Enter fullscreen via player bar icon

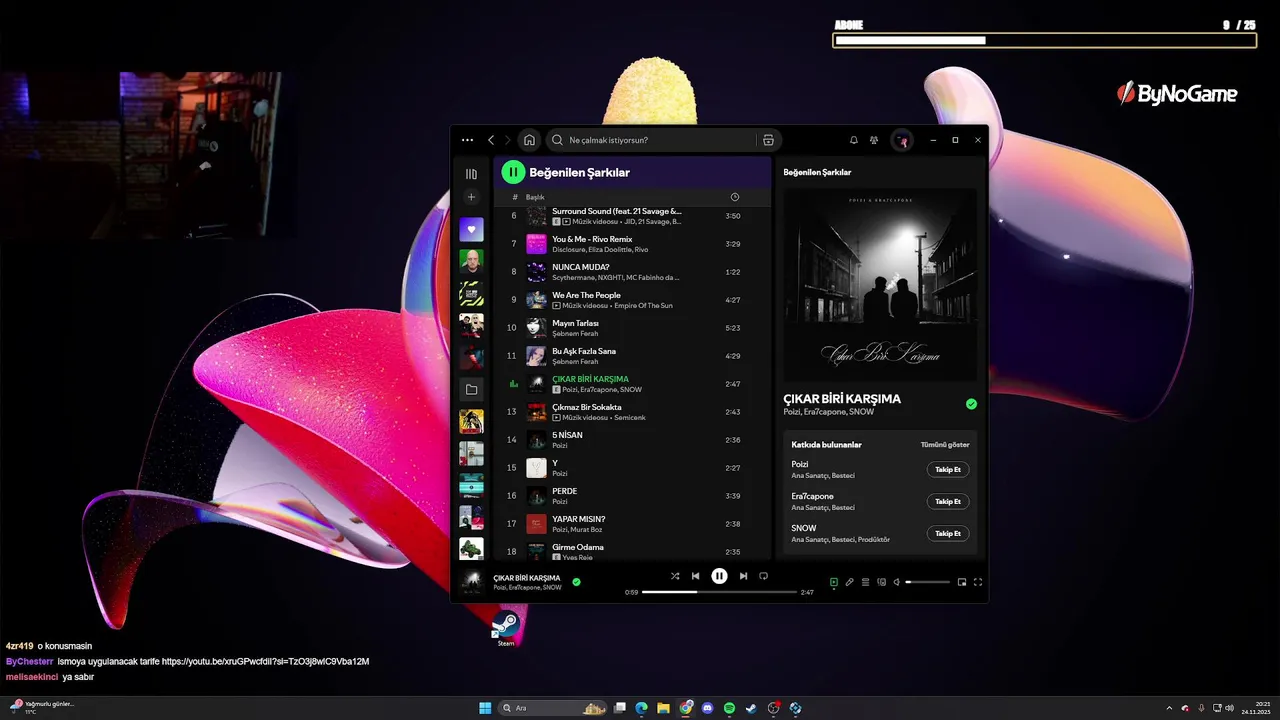(978, 582)
